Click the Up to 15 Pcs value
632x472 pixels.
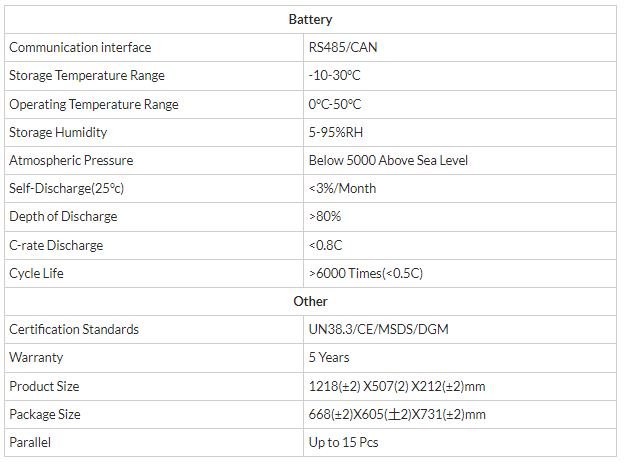[344, 442]
